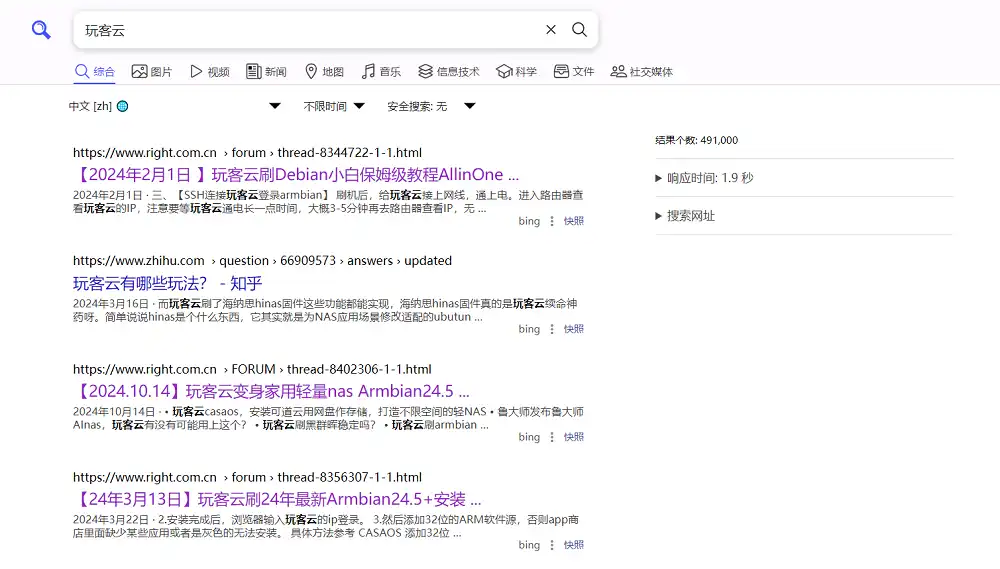Viewport: 1000px width, 569px height.
Task: Open the 文件 files tab
Action: pos(574,71)
